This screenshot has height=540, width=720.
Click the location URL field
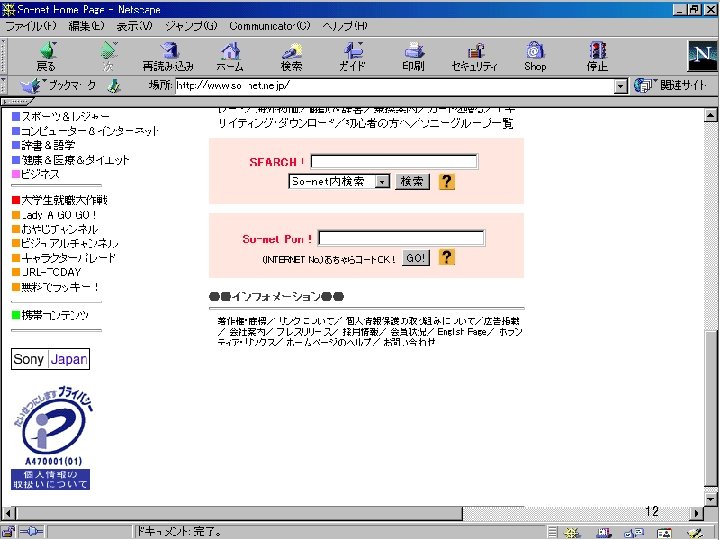[394, 86]
